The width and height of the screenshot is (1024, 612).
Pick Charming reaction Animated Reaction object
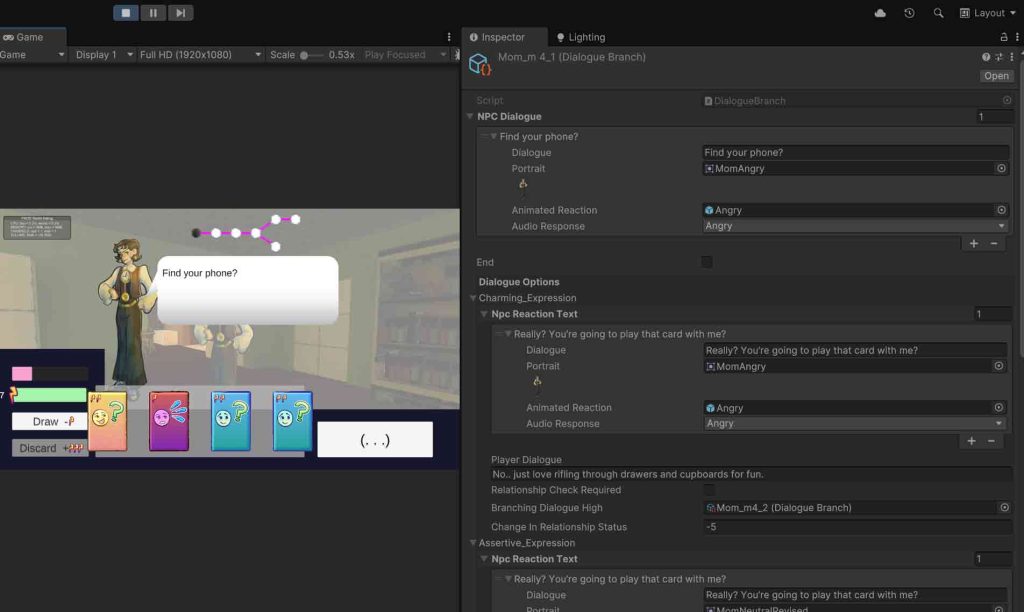pos(998,408)
